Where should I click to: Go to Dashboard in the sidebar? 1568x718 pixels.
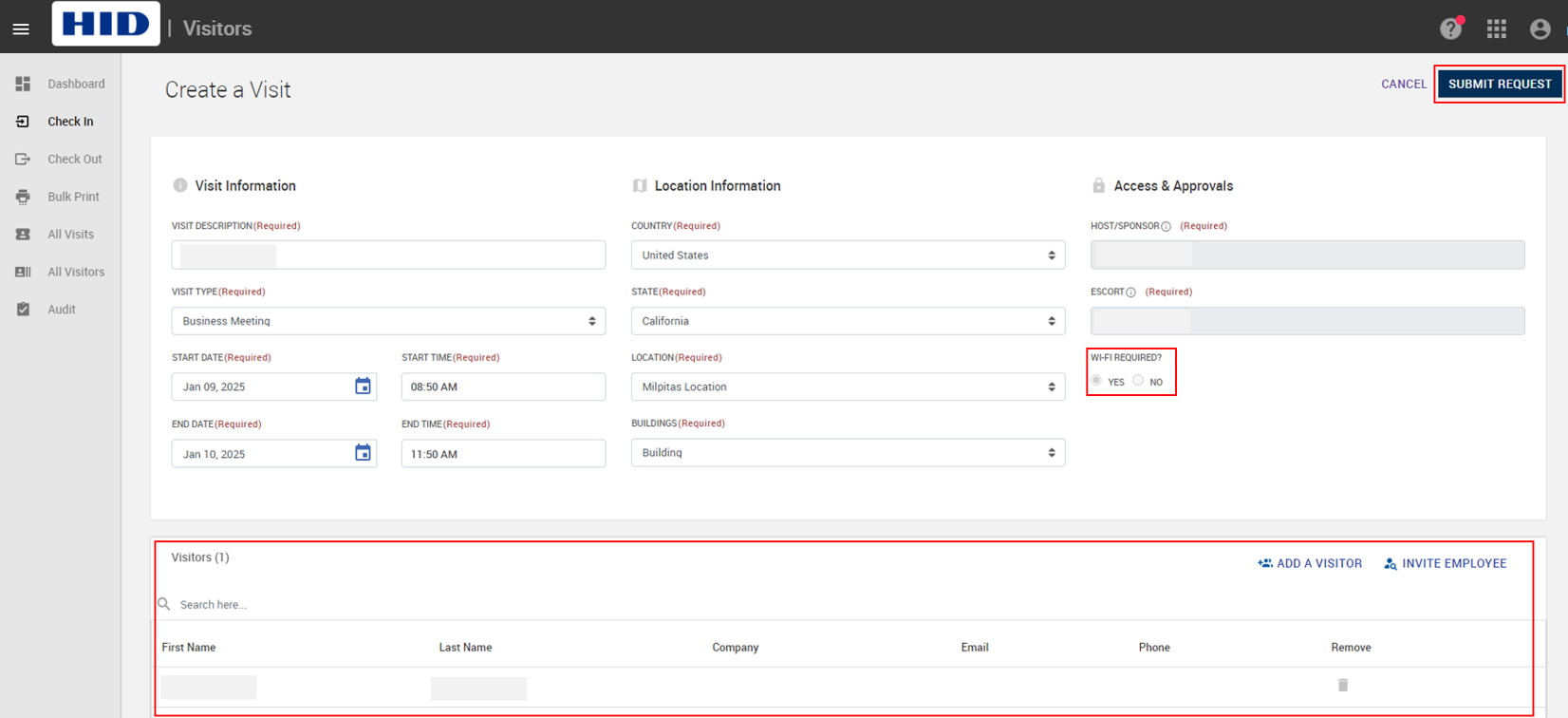click(76, 84)
